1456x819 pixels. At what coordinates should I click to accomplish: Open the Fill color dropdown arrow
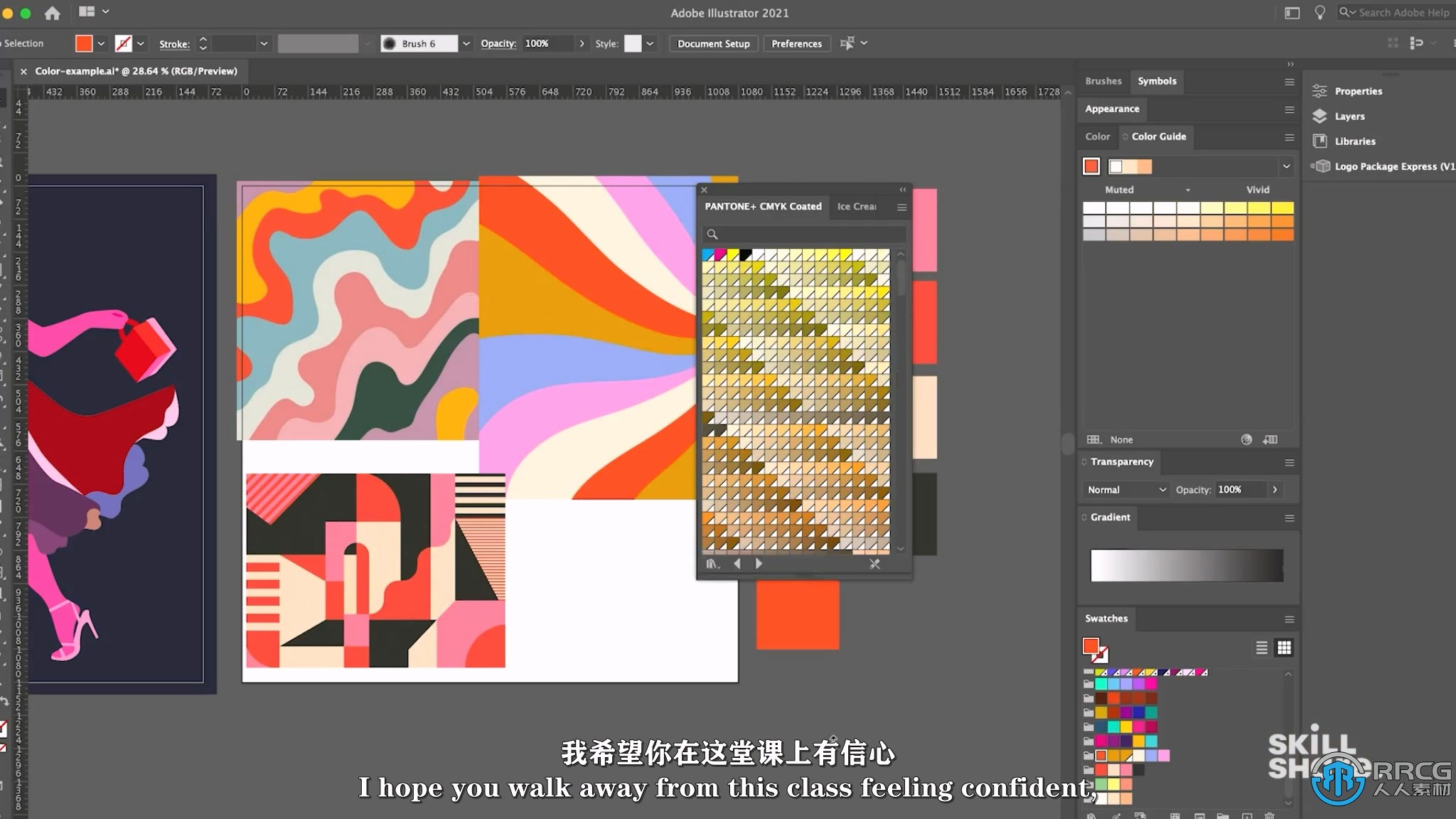[101, 43]
